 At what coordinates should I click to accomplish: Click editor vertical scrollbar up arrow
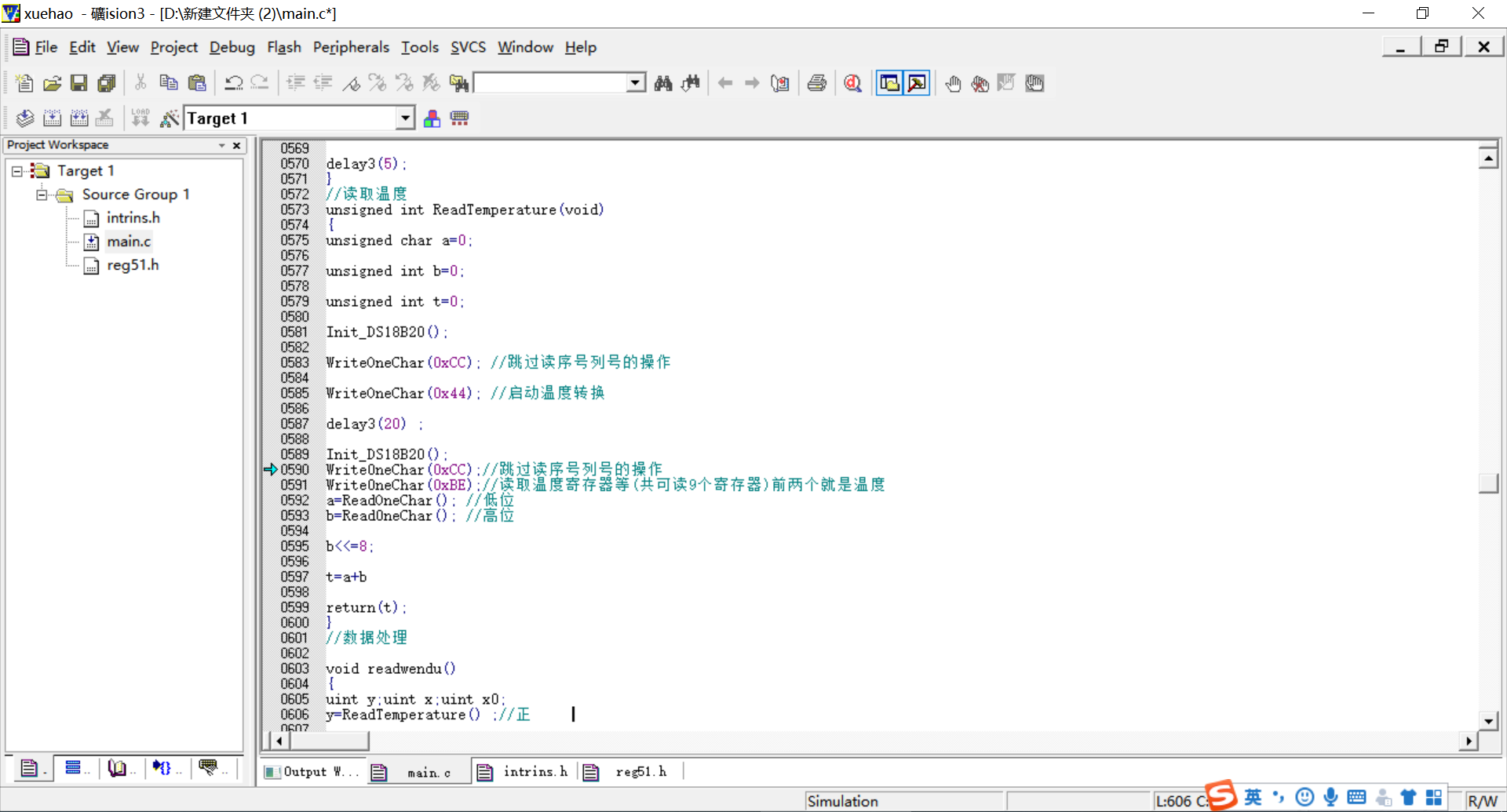(1488, 158)
